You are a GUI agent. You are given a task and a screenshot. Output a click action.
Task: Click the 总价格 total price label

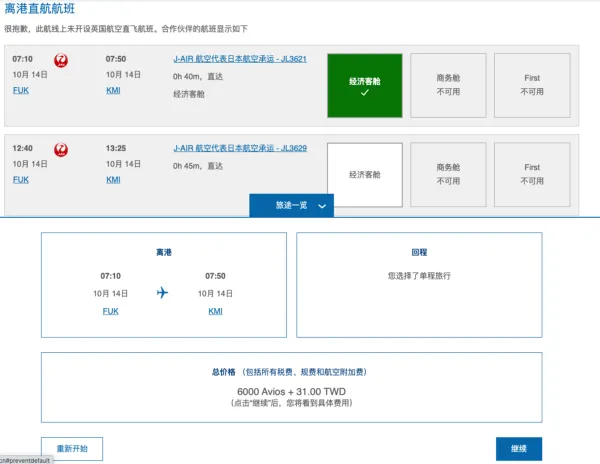click(x=224, y=372)
